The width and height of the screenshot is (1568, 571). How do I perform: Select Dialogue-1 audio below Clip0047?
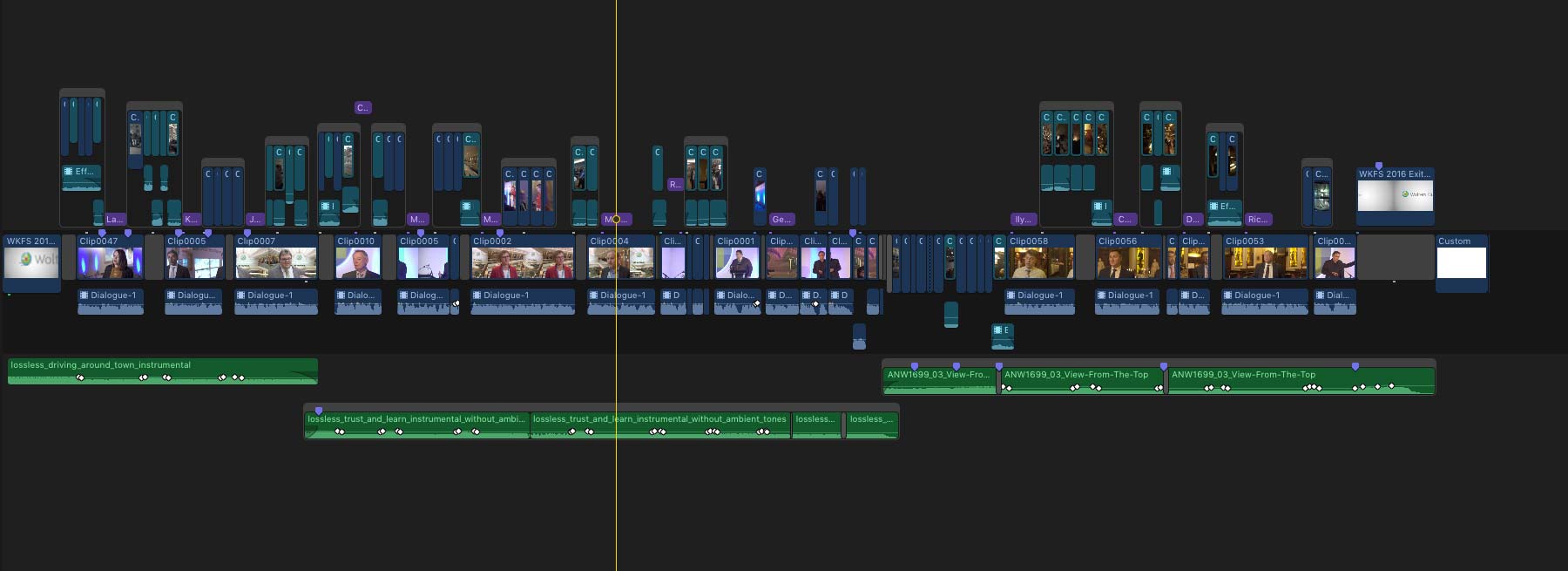tap(111, 302)
